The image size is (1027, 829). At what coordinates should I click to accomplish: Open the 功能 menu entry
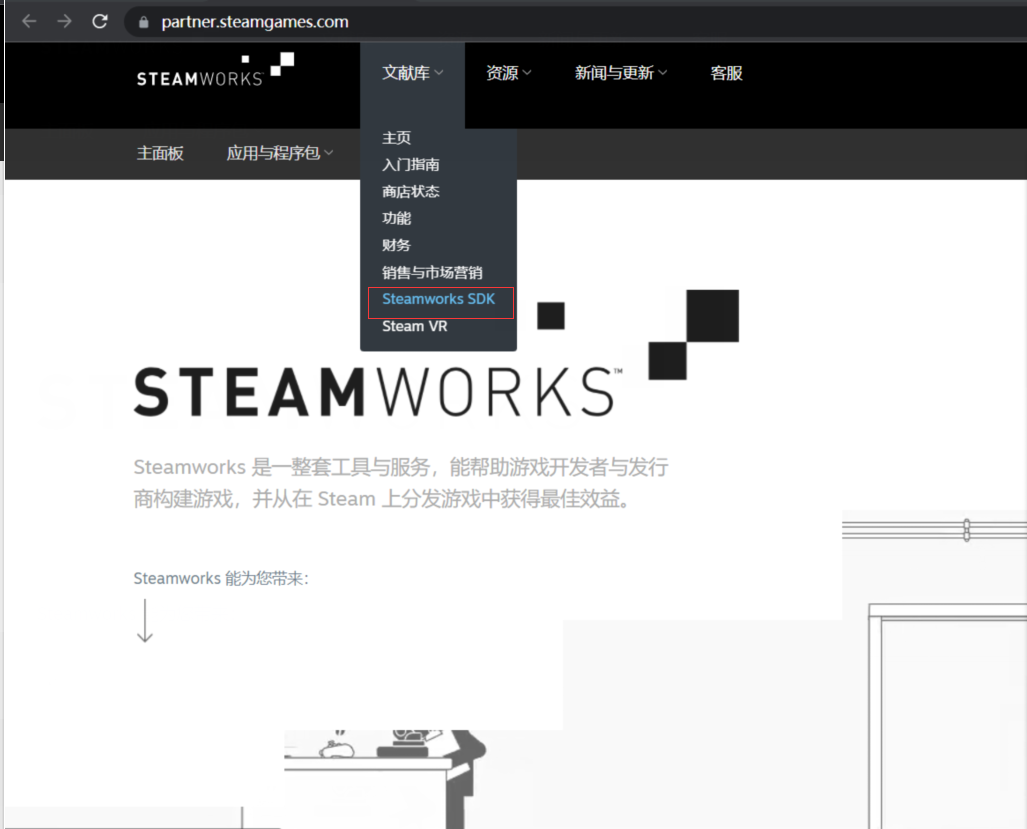tap(395, 218)
